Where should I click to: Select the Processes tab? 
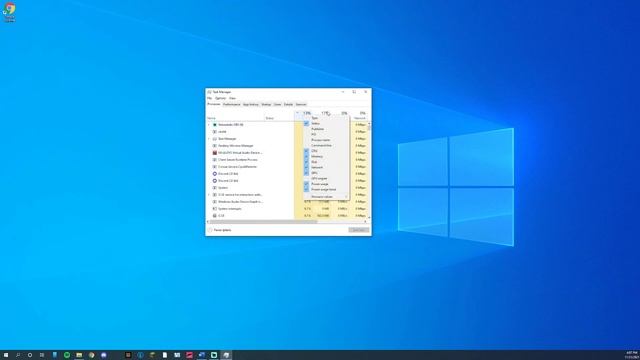click(214, 104)
